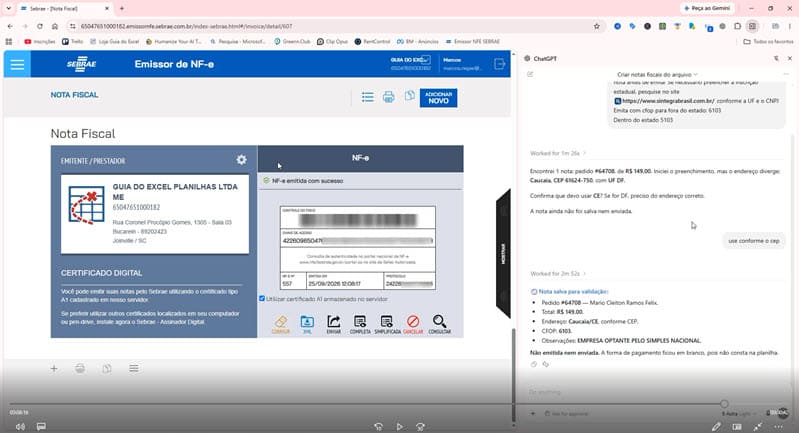Open video player more options
The height and width of the screenshot is (433, 799).
tap(778, 426)
